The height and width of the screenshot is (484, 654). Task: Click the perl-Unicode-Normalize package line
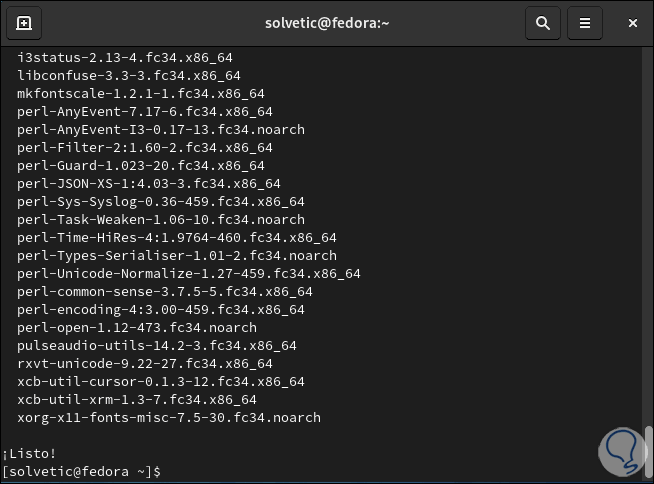click(188, 273)
